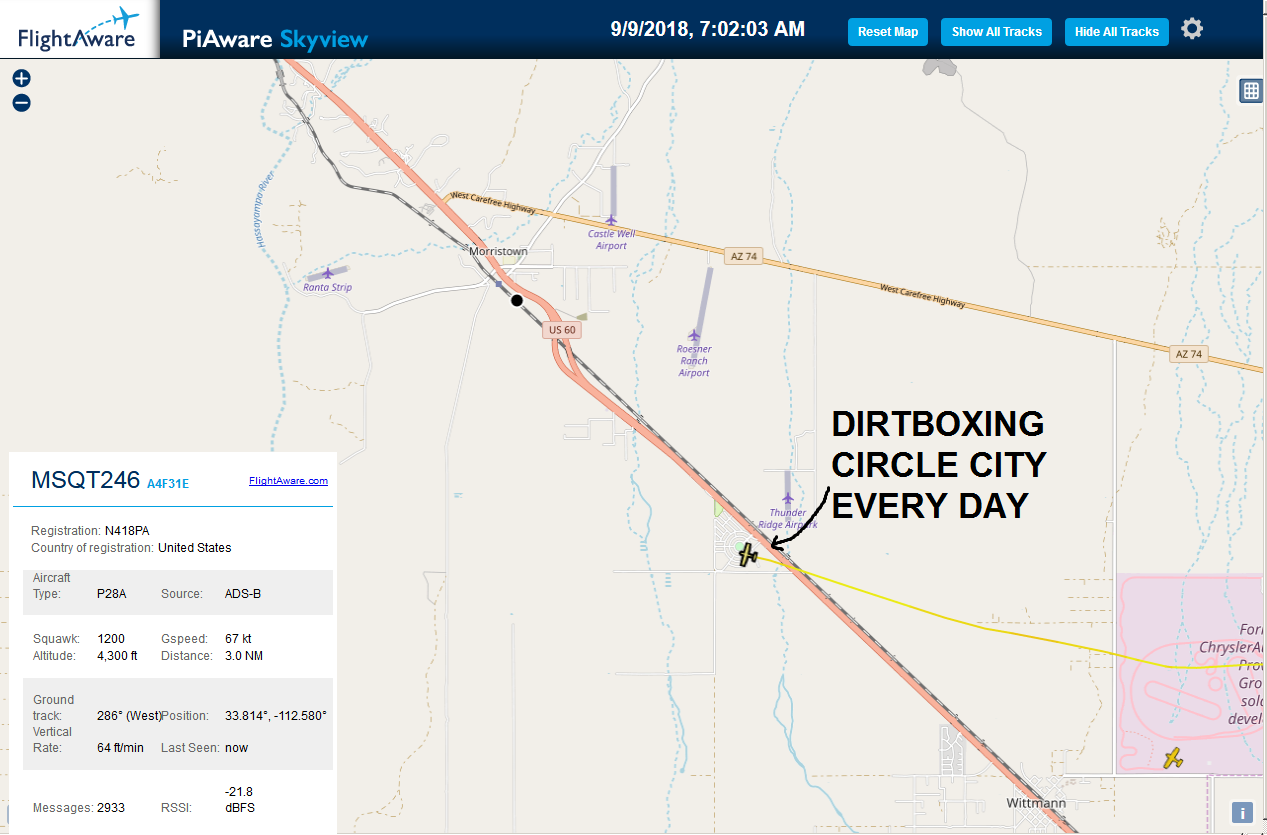The height and width of the screenshot is (835, 1267).
Task: Select the MSQT246 aircraft over Circle City
Action: pyautogui.click(x=748, y=554)
